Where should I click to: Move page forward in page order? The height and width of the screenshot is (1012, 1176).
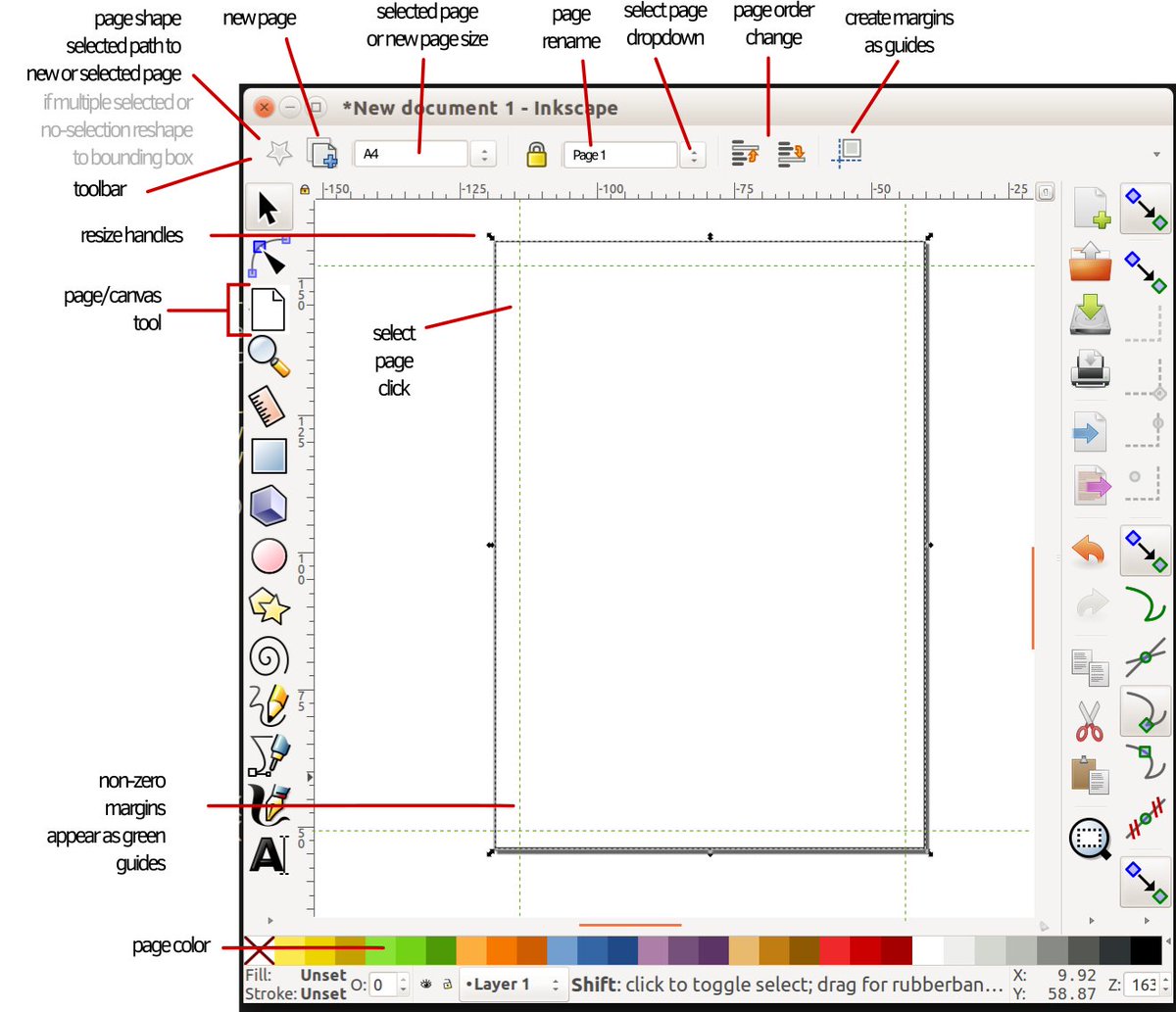point(746,153)
